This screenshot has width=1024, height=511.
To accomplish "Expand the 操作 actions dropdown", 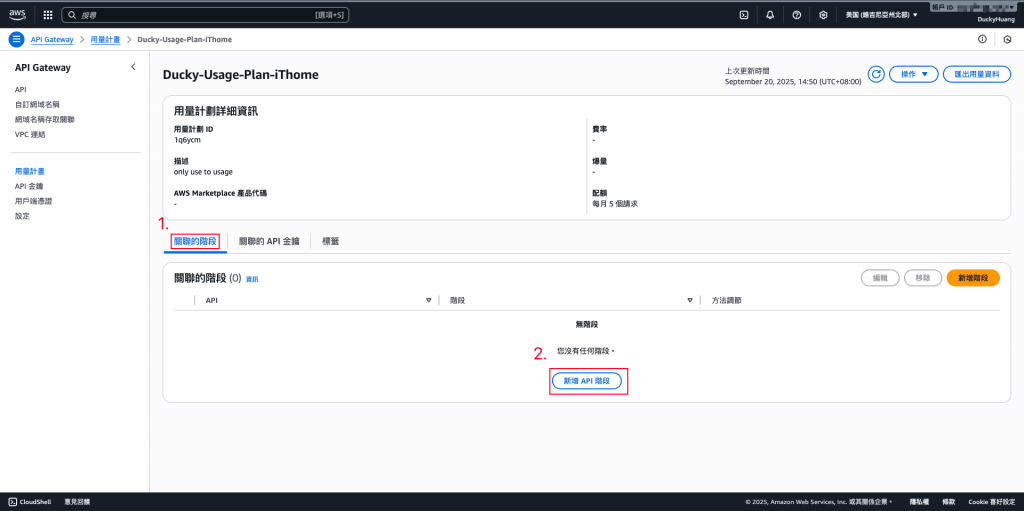I will [x=914, y=74].
